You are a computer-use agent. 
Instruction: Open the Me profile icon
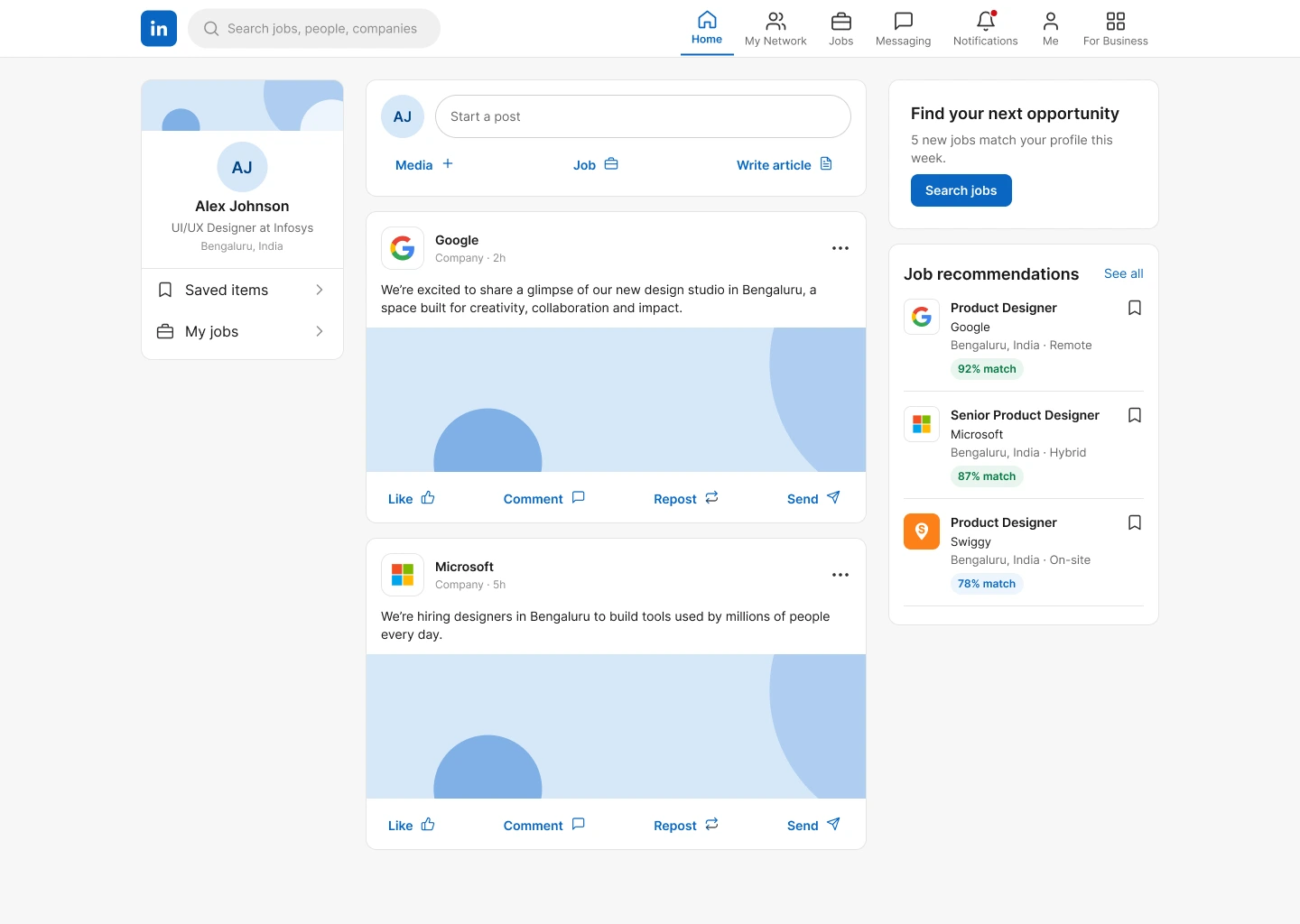click(x=1051, y=21)
